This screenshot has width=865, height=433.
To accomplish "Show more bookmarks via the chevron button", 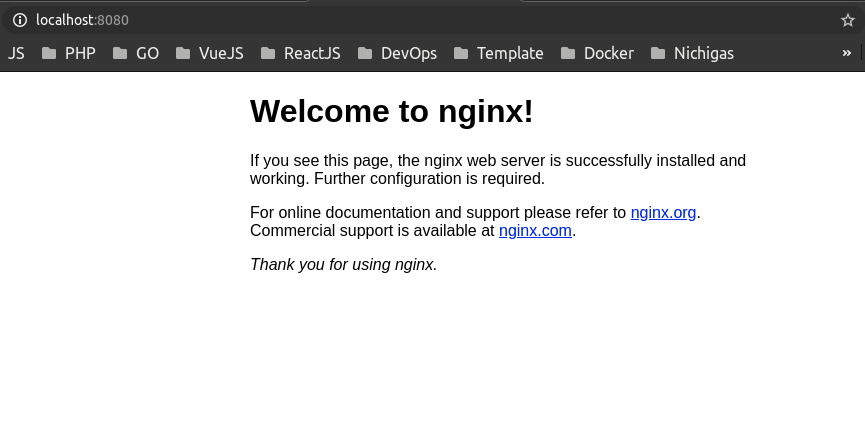I will pyautogui.click(x=847, y=53).
